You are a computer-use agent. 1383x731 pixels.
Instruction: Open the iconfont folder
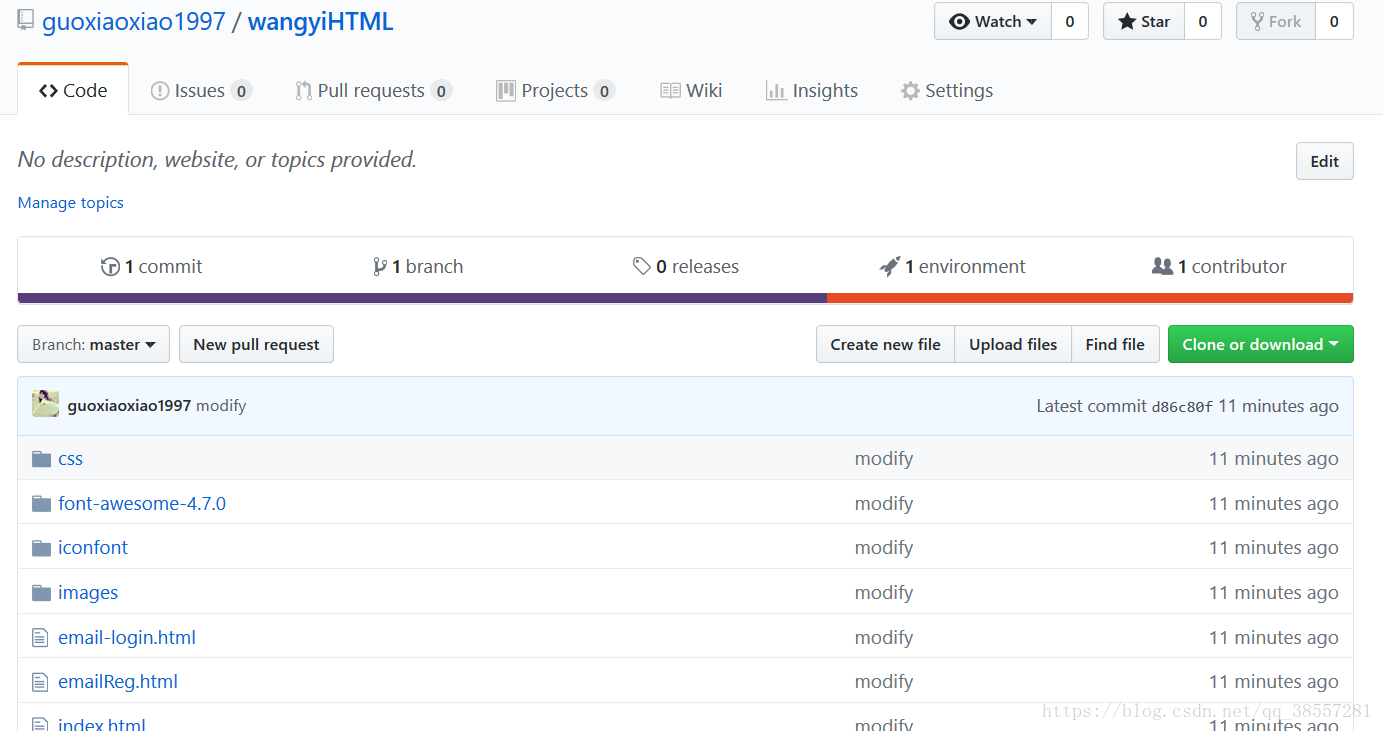pyautogui.click(x=93, y=548)
